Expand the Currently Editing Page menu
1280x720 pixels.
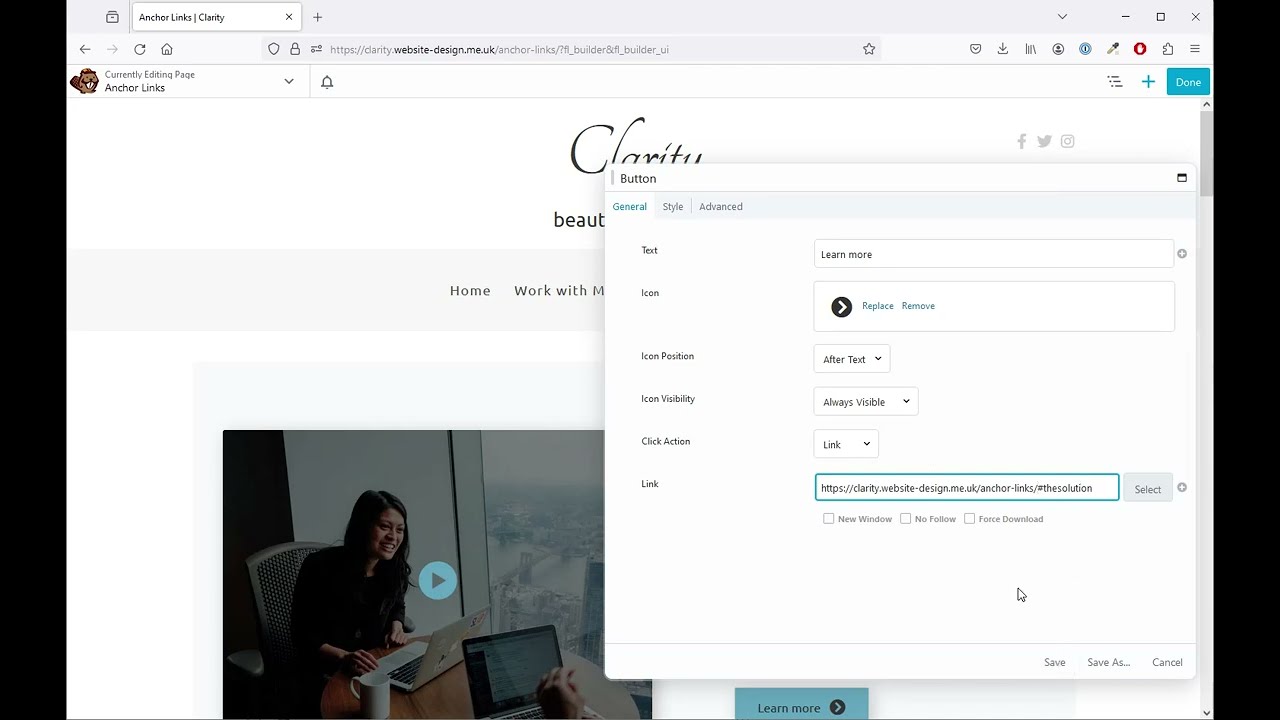289,82
